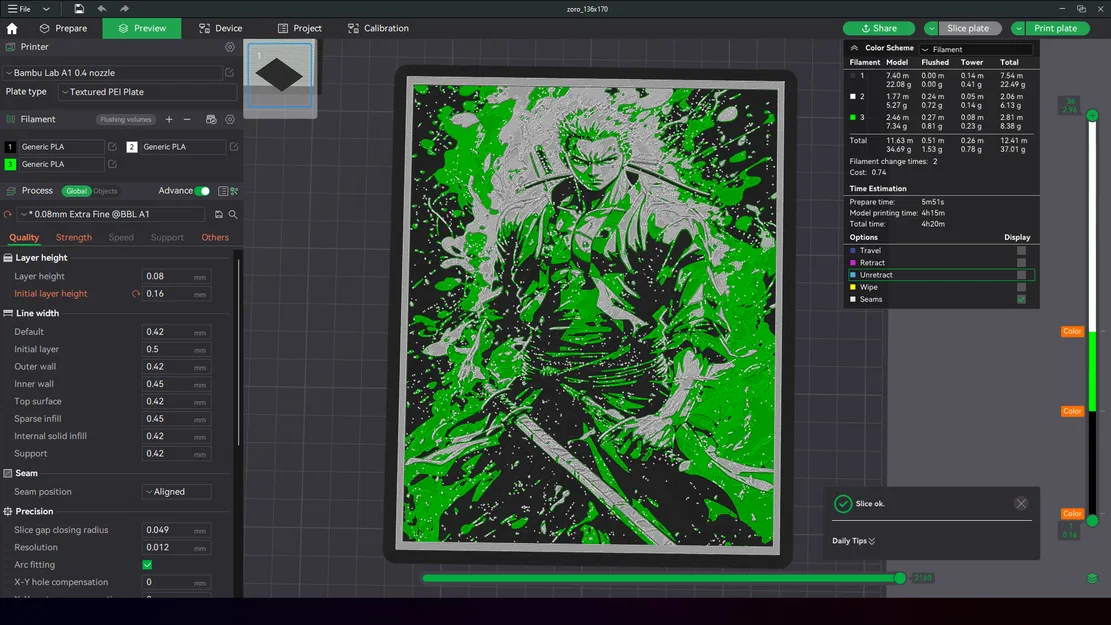Screen dimensions: 1111x625
Task: Select the plate 1 thumbnail preview
Action: pyautogui.click(x=280, y=75)
